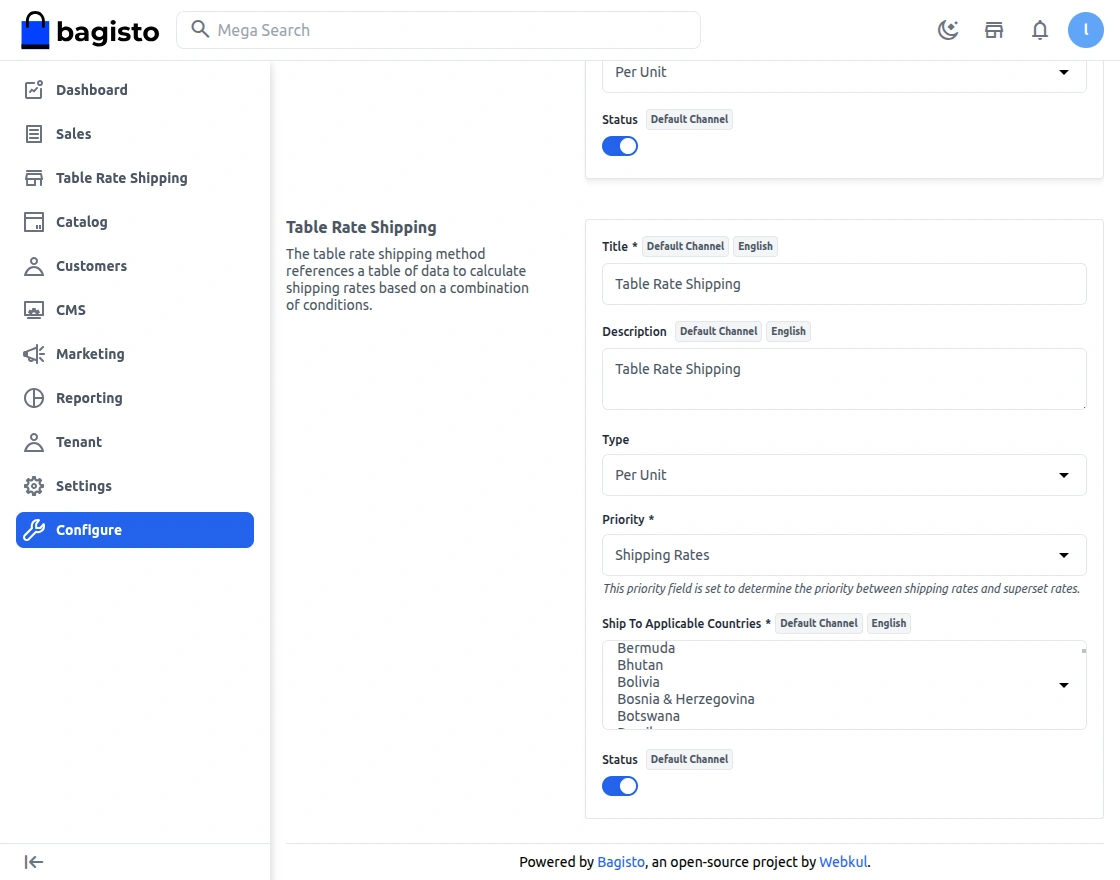Image resolution: width=1120 pixels, height=880 pixels.
Task: Expand the applicable countries list arrow
Action: click(x=1064, y=685)
